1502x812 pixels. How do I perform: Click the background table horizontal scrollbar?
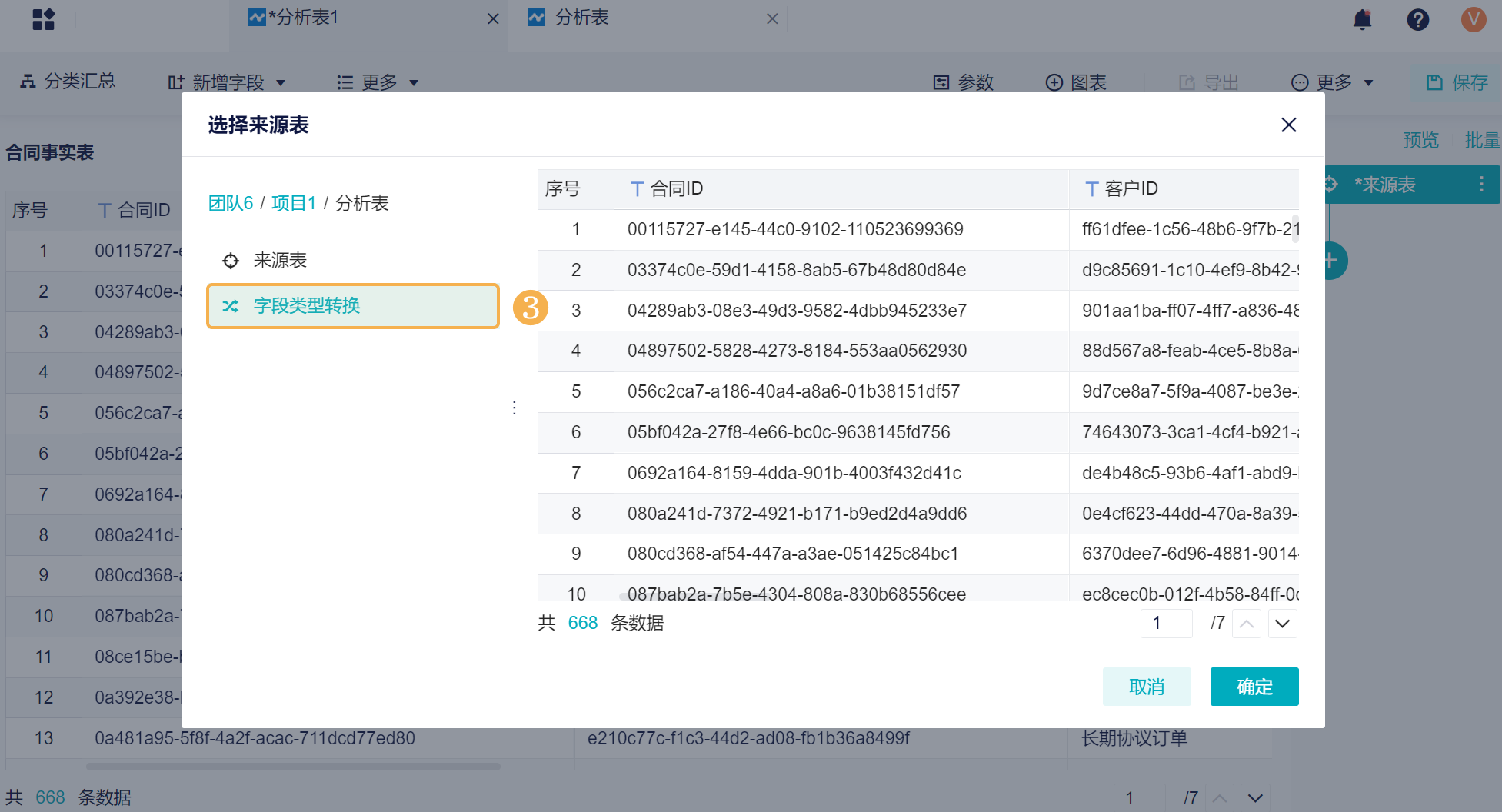pos(293,767)
